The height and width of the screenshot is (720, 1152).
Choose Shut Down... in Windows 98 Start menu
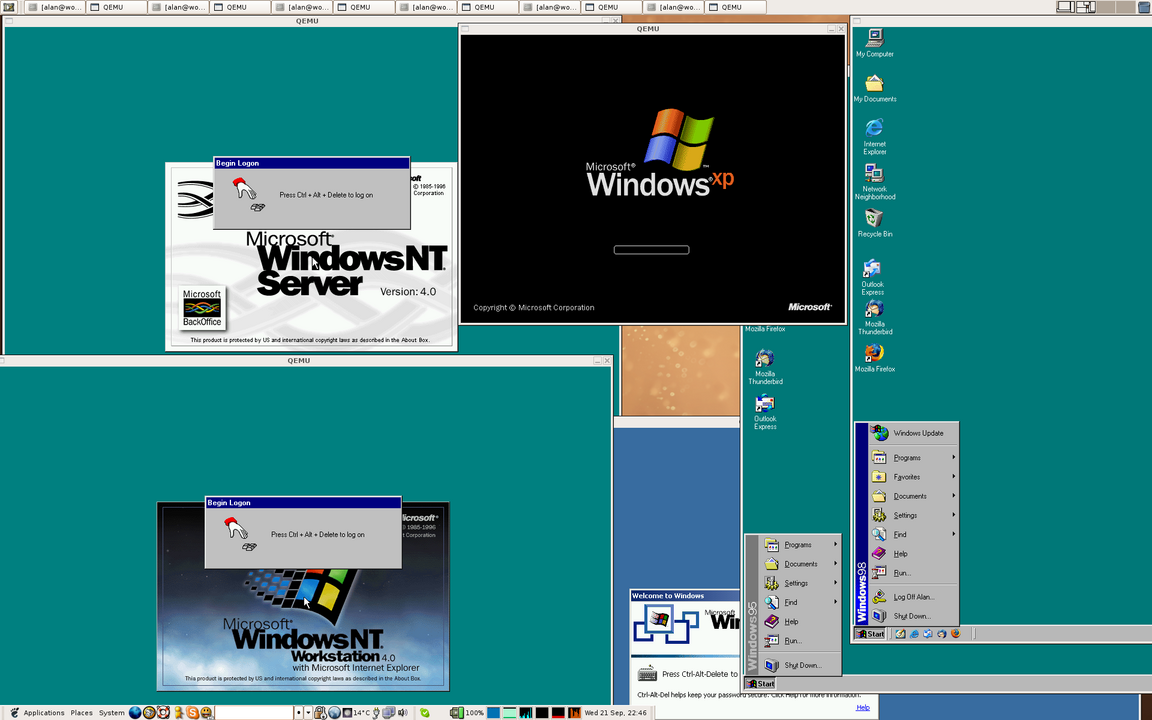pyautogui.click(x=913, y=616)
